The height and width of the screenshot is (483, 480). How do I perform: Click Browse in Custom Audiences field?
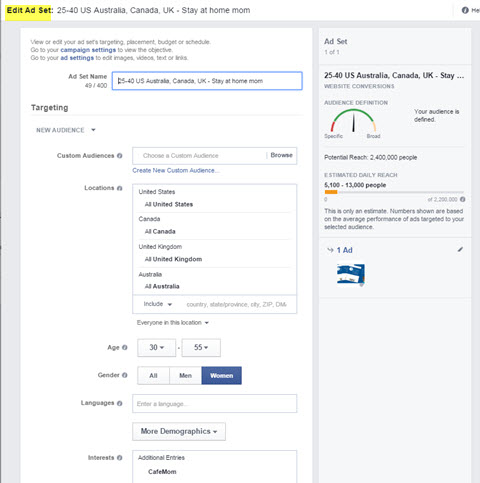click(281, 155)
